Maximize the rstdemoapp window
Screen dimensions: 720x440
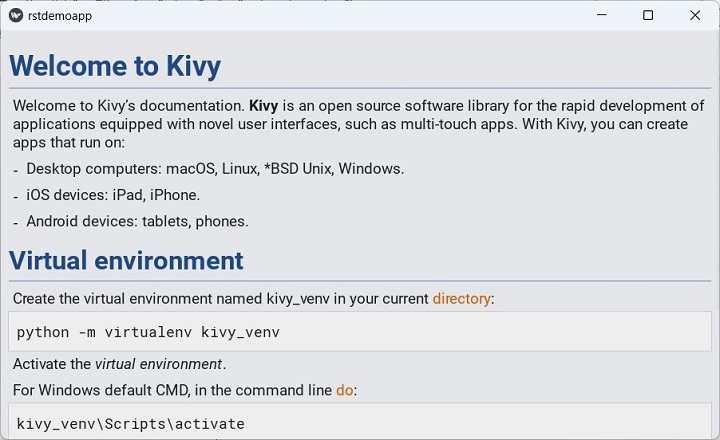(x=648, y=15)
